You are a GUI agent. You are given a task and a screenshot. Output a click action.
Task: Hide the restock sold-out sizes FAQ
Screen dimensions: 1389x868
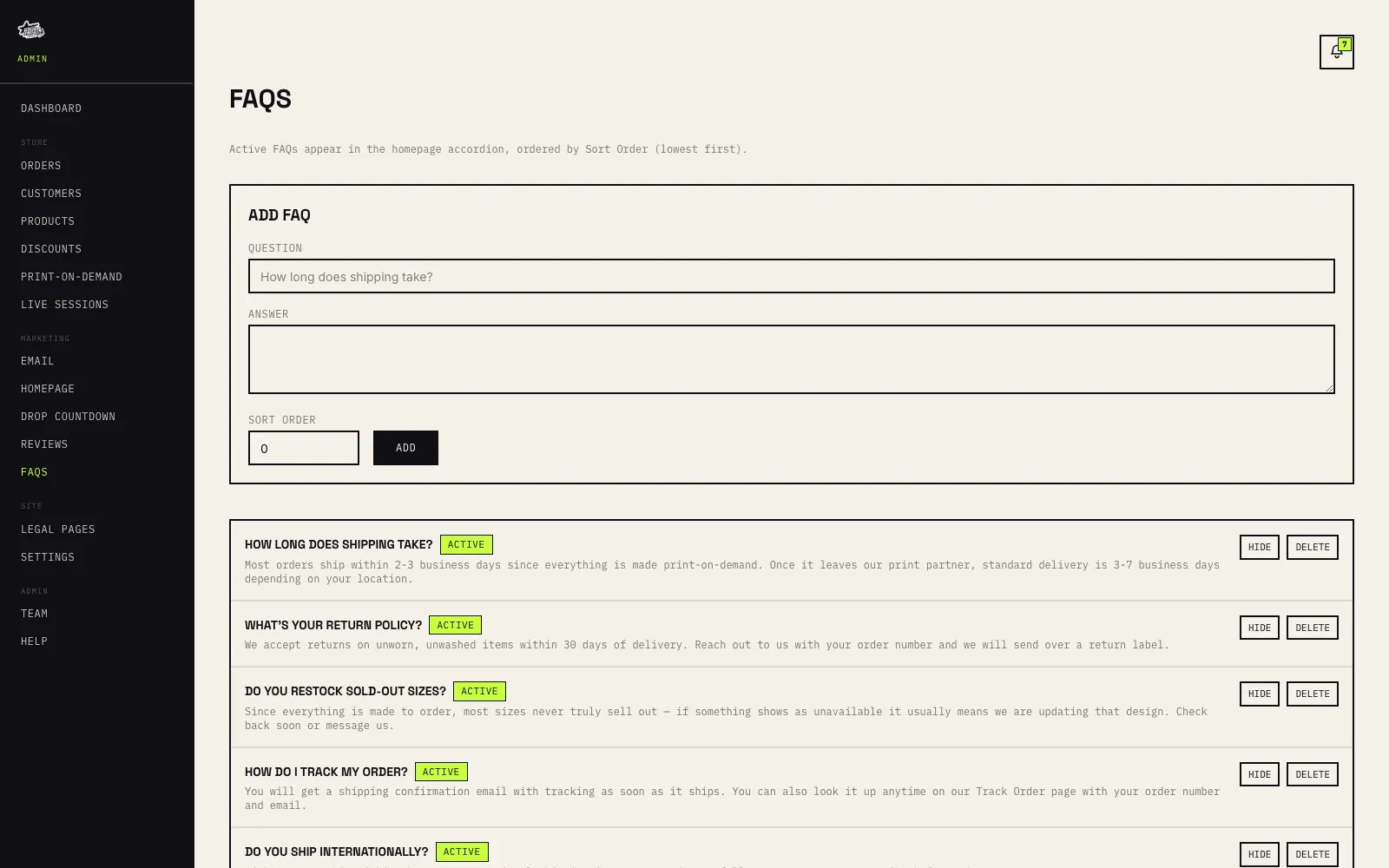(x=1259, y=694)
